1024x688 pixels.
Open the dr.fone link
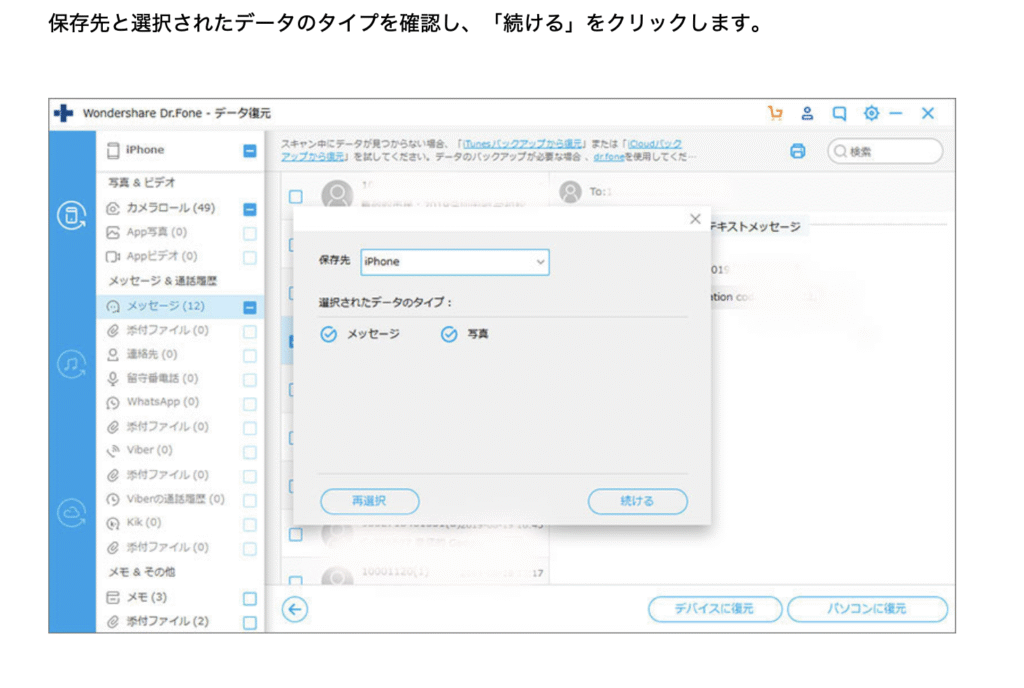pos(609,157)
